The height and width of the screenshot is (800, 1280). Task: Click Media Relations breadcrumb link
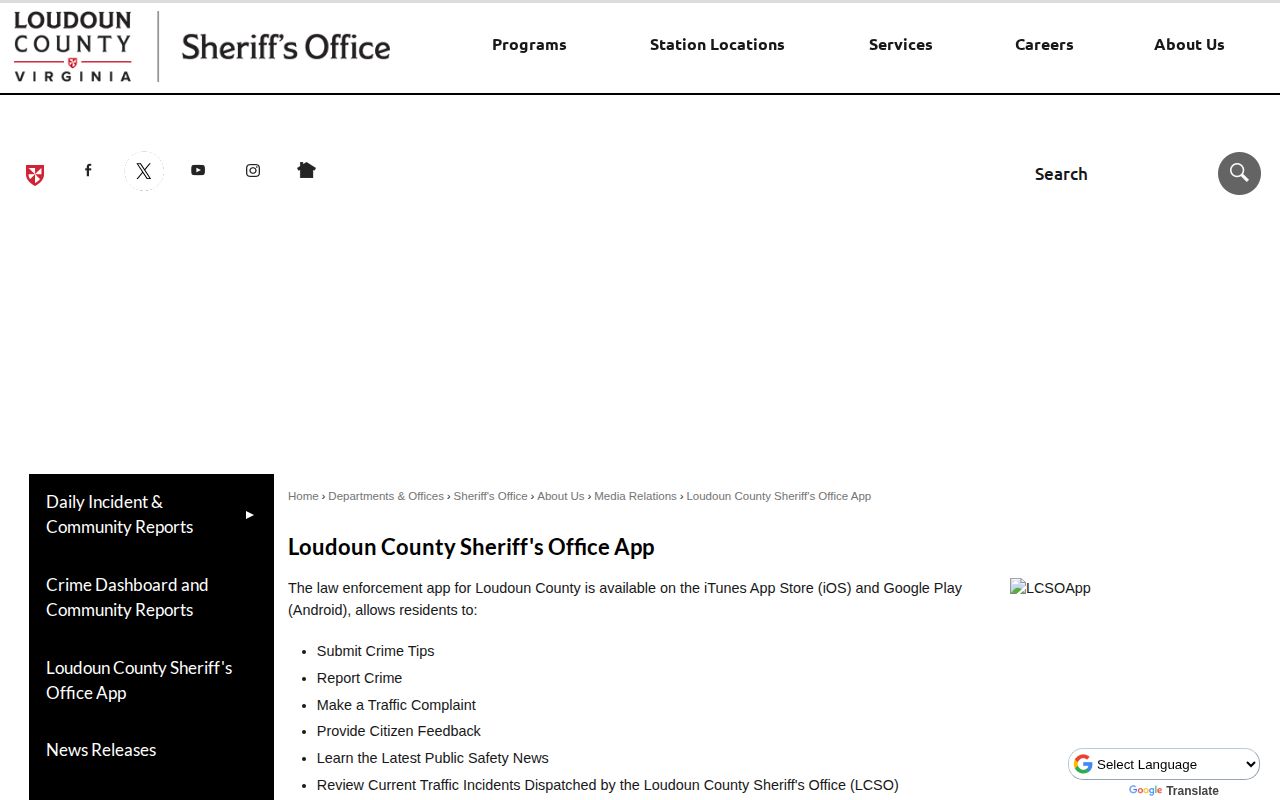pos(636,496)
